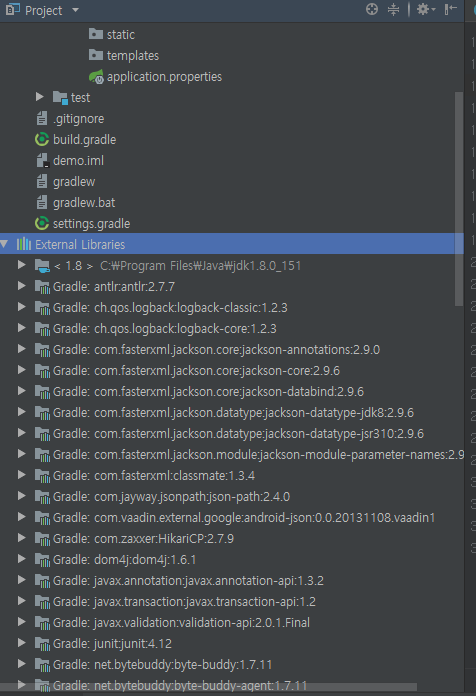476x696 pixels.
Task: Click the collapse all icon
Action: [x=393, y=9]
